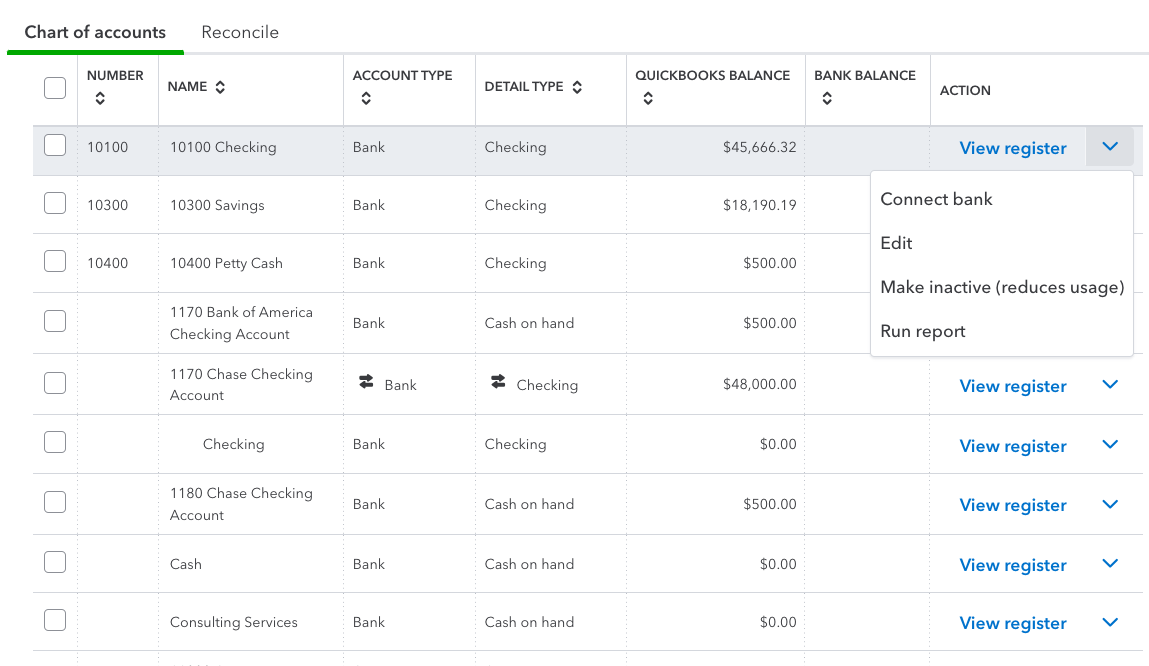Click the transfer icon beside Checking detail type

coord(498,382)
